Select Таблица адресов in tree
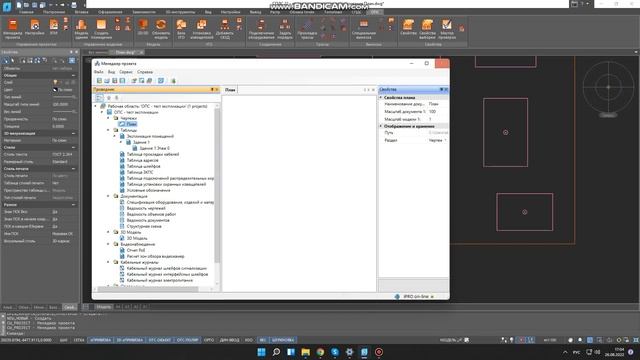This screenshot has width=640, height=360. pyautogui.click(x=142, y=160)
